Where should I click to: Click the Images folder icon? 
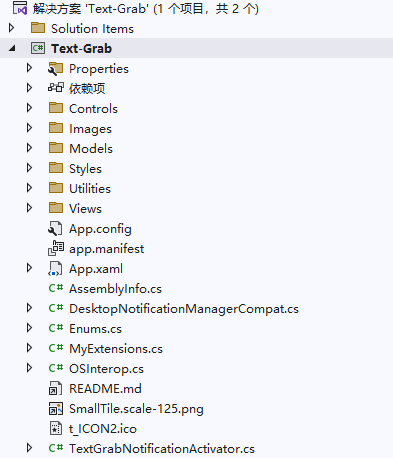click(55, 128)
